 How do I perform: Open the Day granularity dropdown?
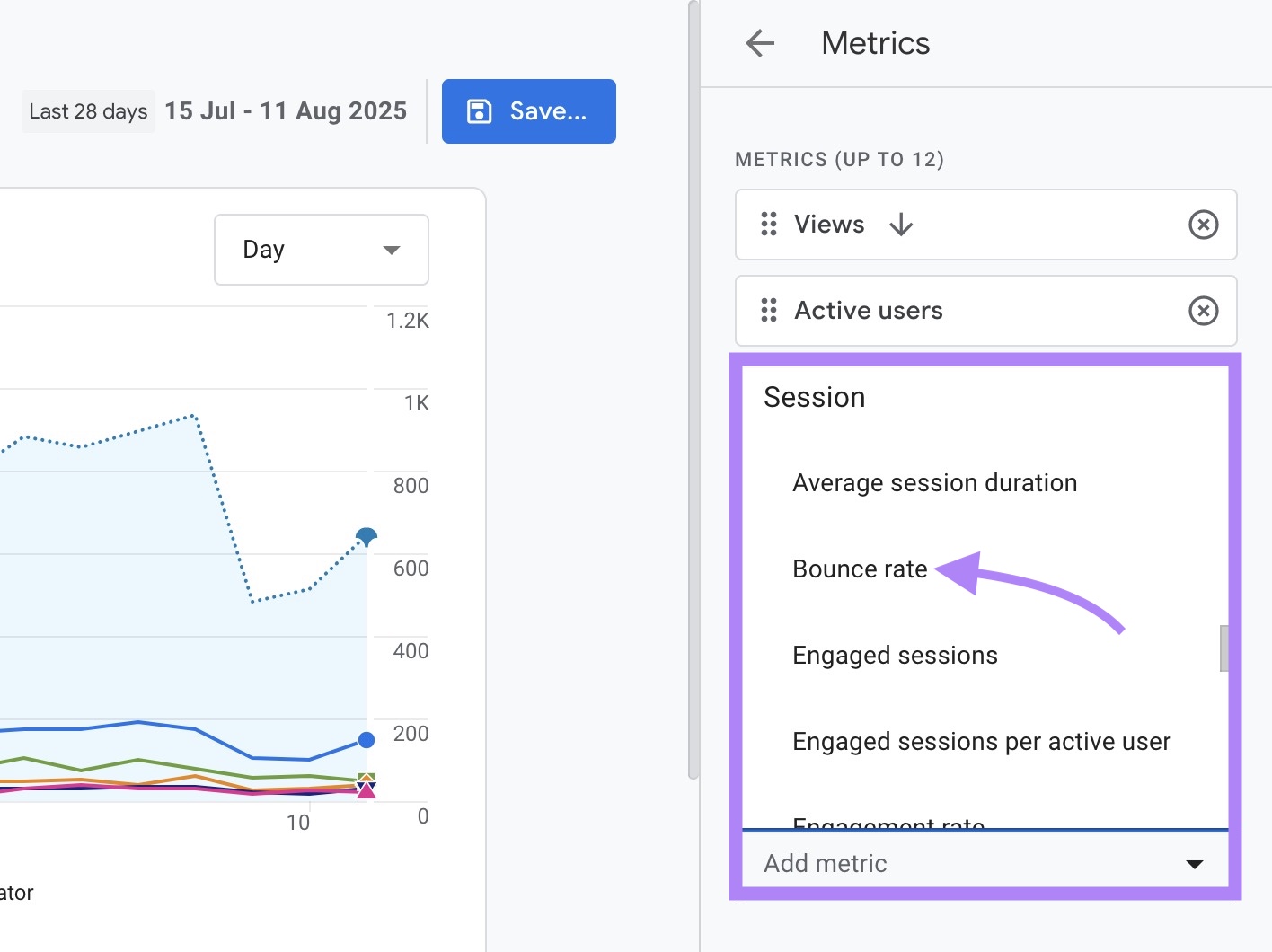[x=321, y=250]
